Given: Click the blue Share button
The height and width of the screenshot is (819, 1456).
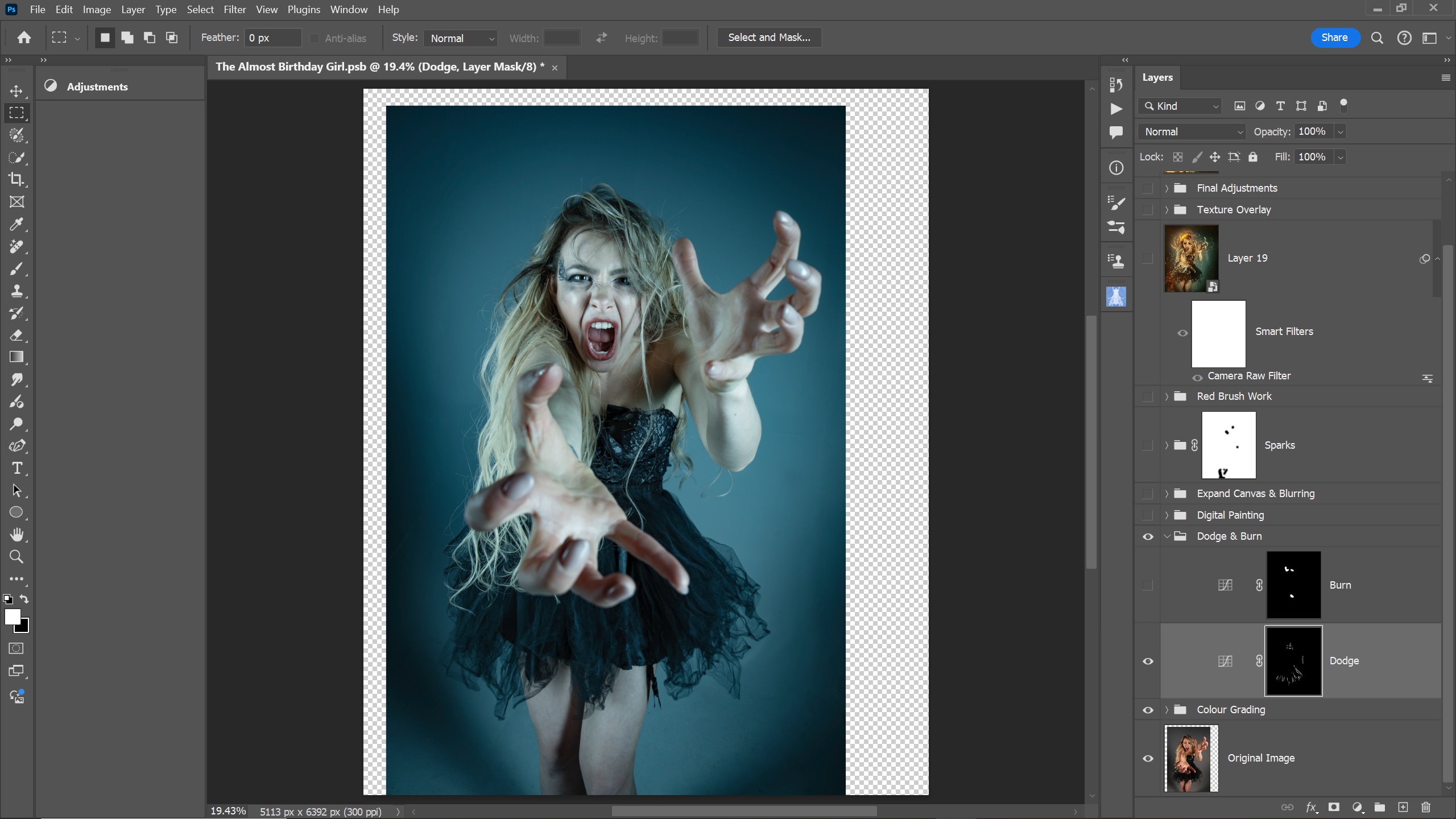Looking at the screenshot, I should tap(1334, 38).
